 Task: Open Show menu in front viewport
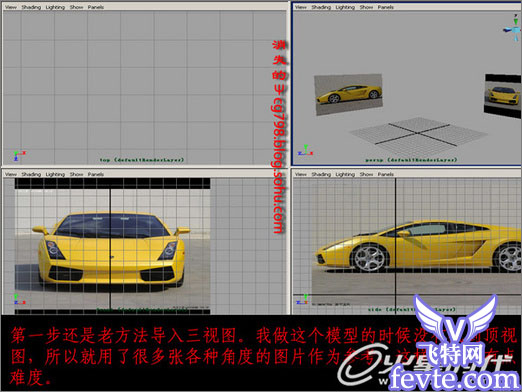coord(76,174)
